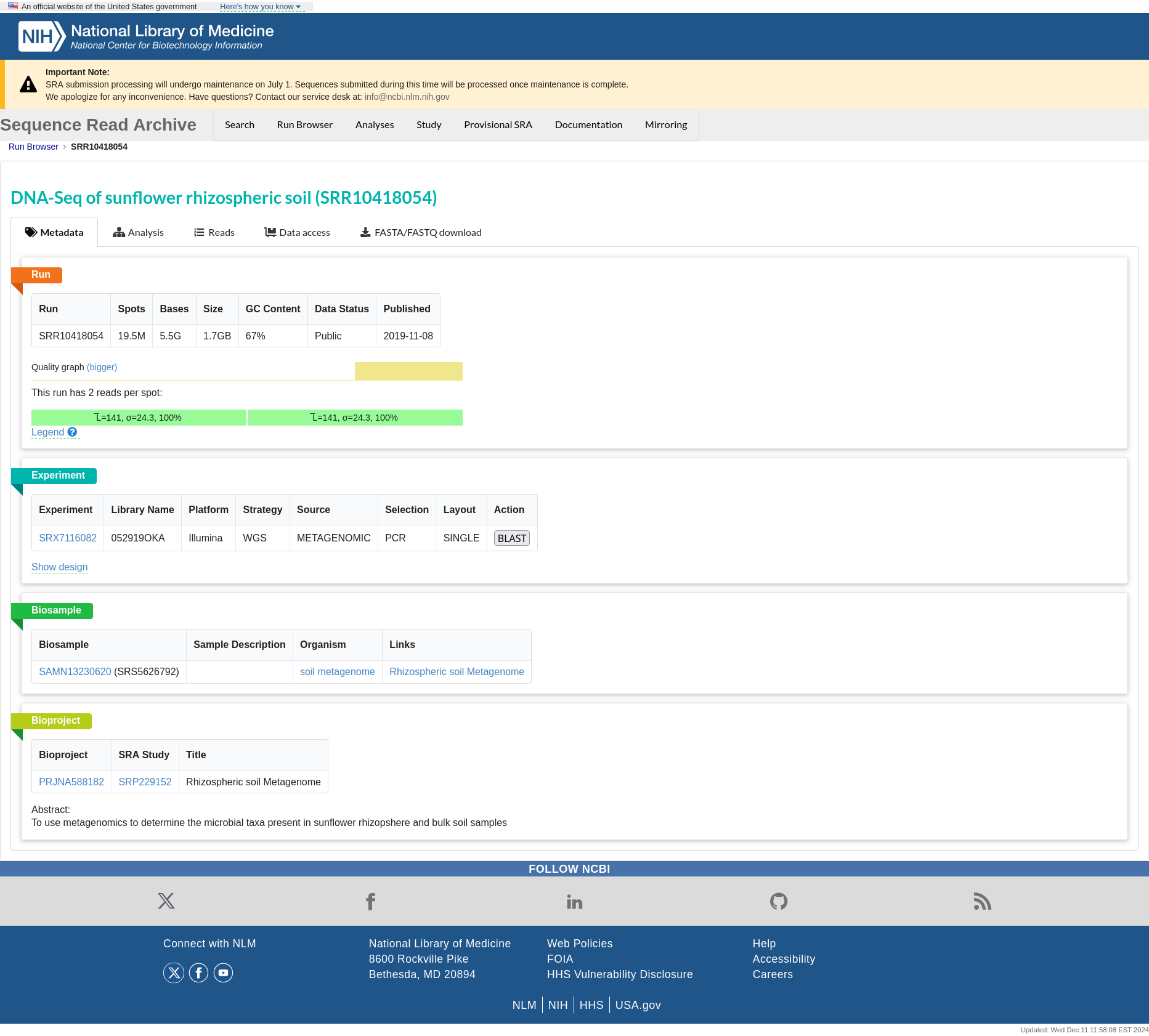
Task: Open the National Library of Medicine footer link
Action: pyautogui.click(x=439, y=944)
